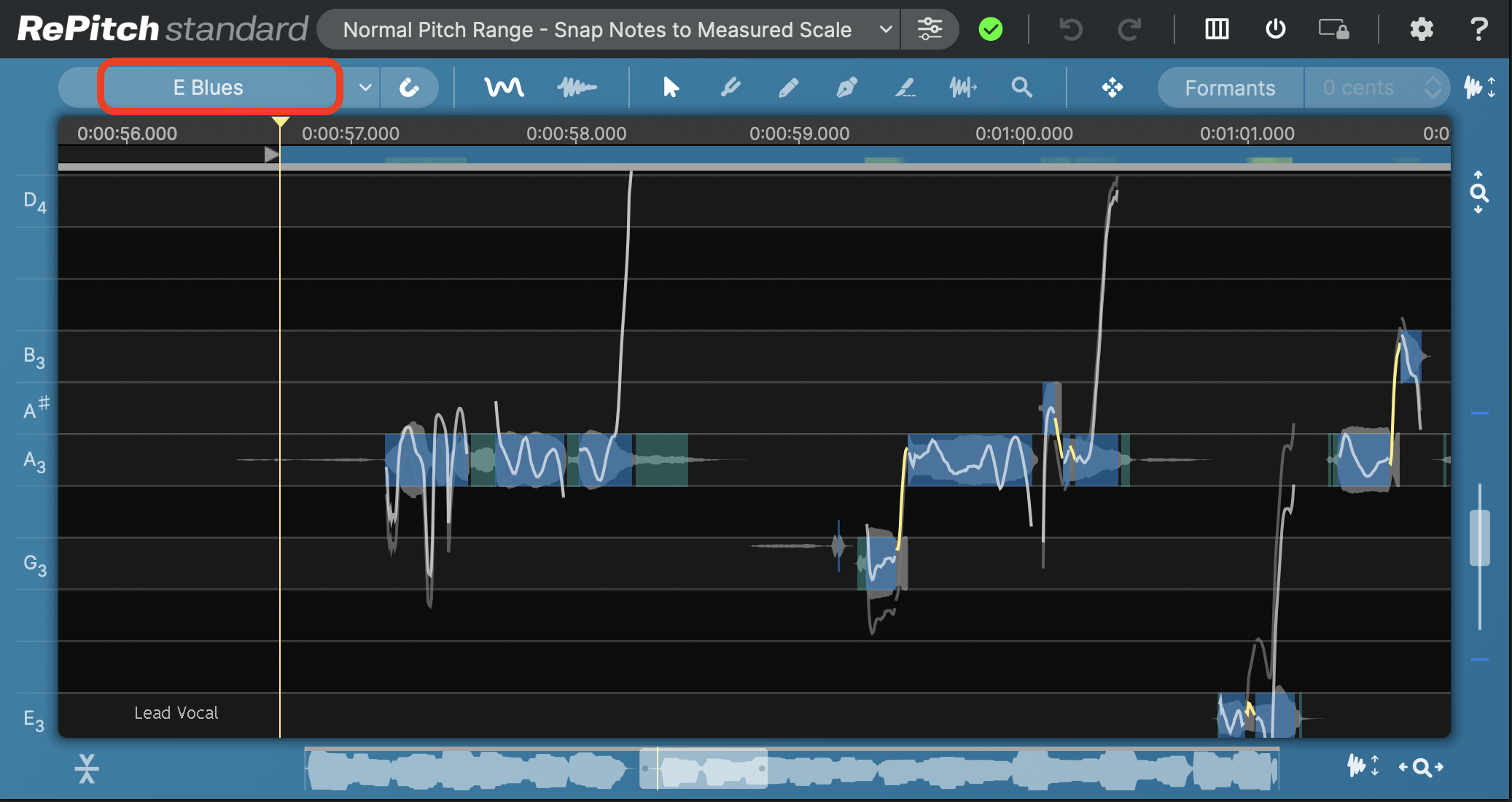This screenshot has width=1512, height=802.
Task: Toggle the scale detect wrench button
Action: pyautogui.click(x=409, y=88)
